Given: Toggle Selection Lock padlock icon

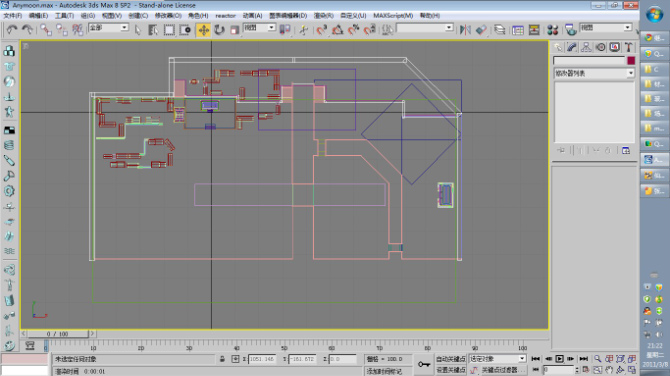Looking at the screenshot, I should [222, 359].
